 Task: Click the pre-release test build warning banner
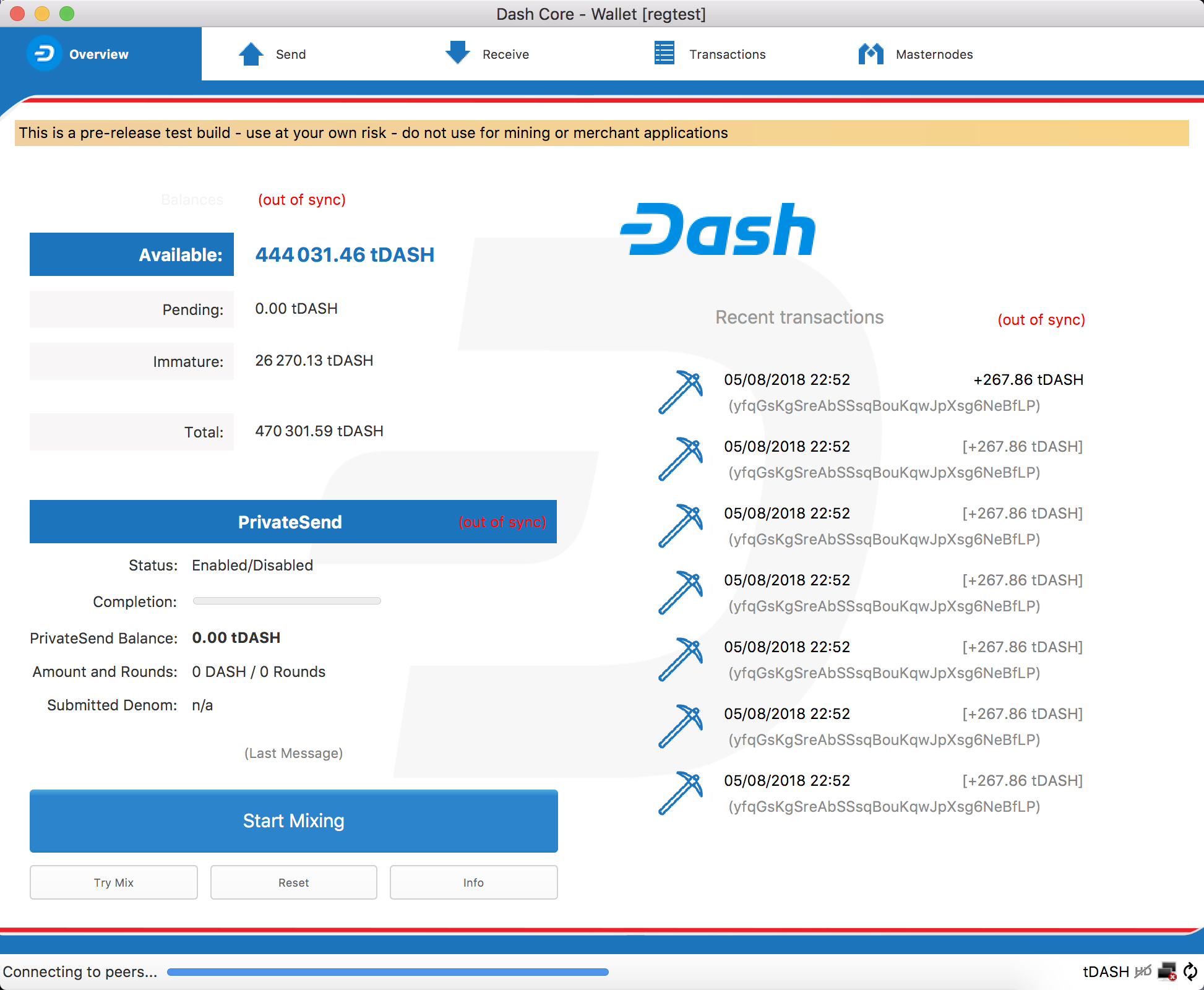(602, 133)
